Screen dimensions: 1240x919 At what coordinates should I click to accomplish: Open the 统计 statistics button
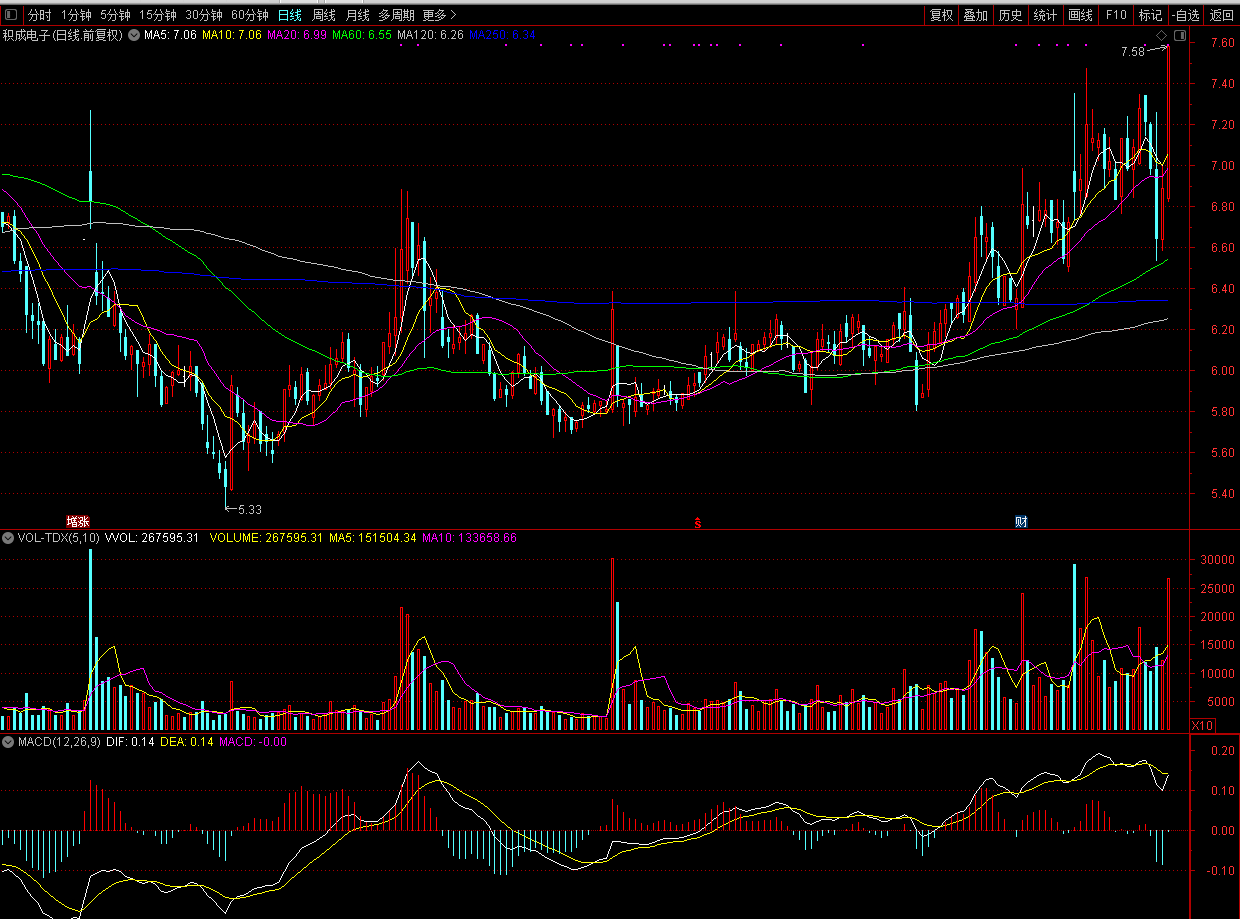click(1045, 15)
